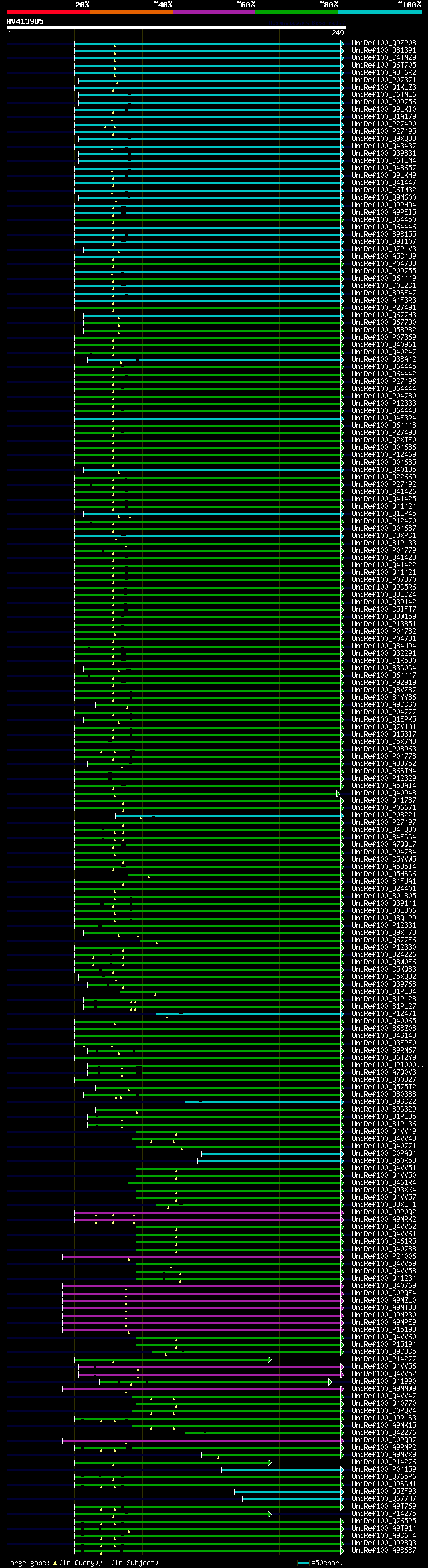Select label UniRef100_B1PL34
Screen dimensions: 428x1568
pos(384,991)
